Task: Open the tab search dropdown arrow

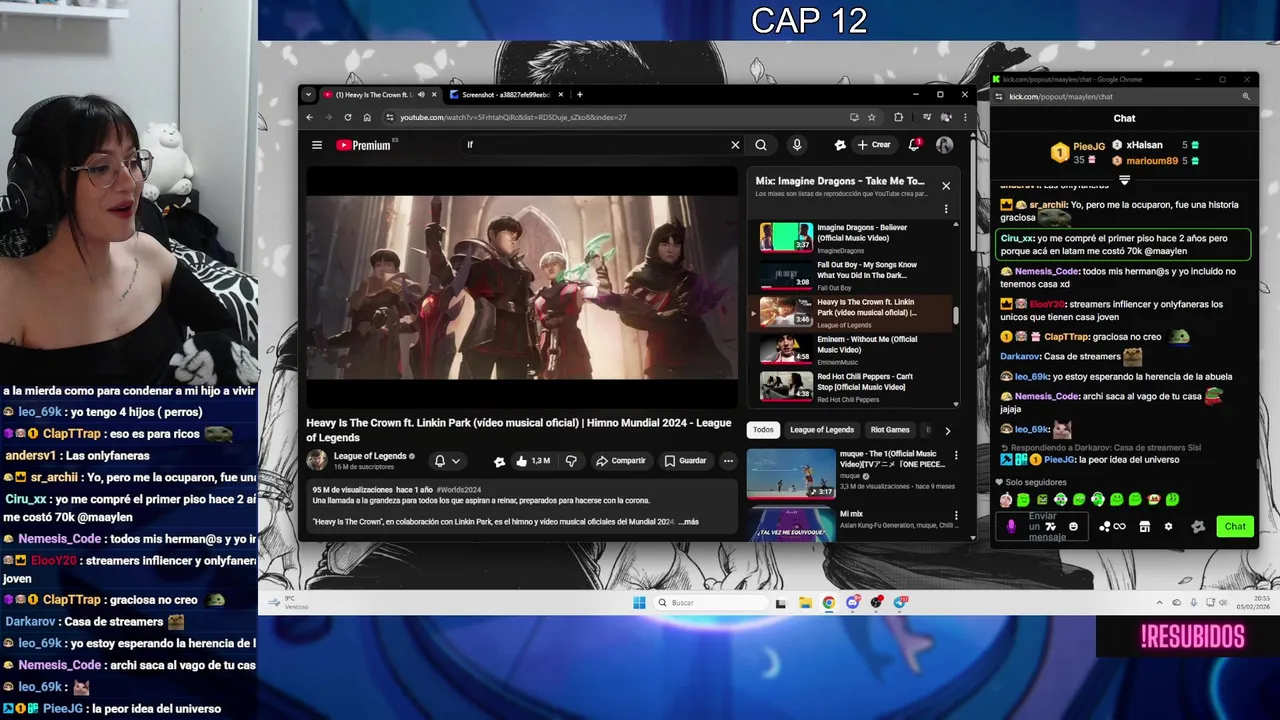Action: point(308,95)
